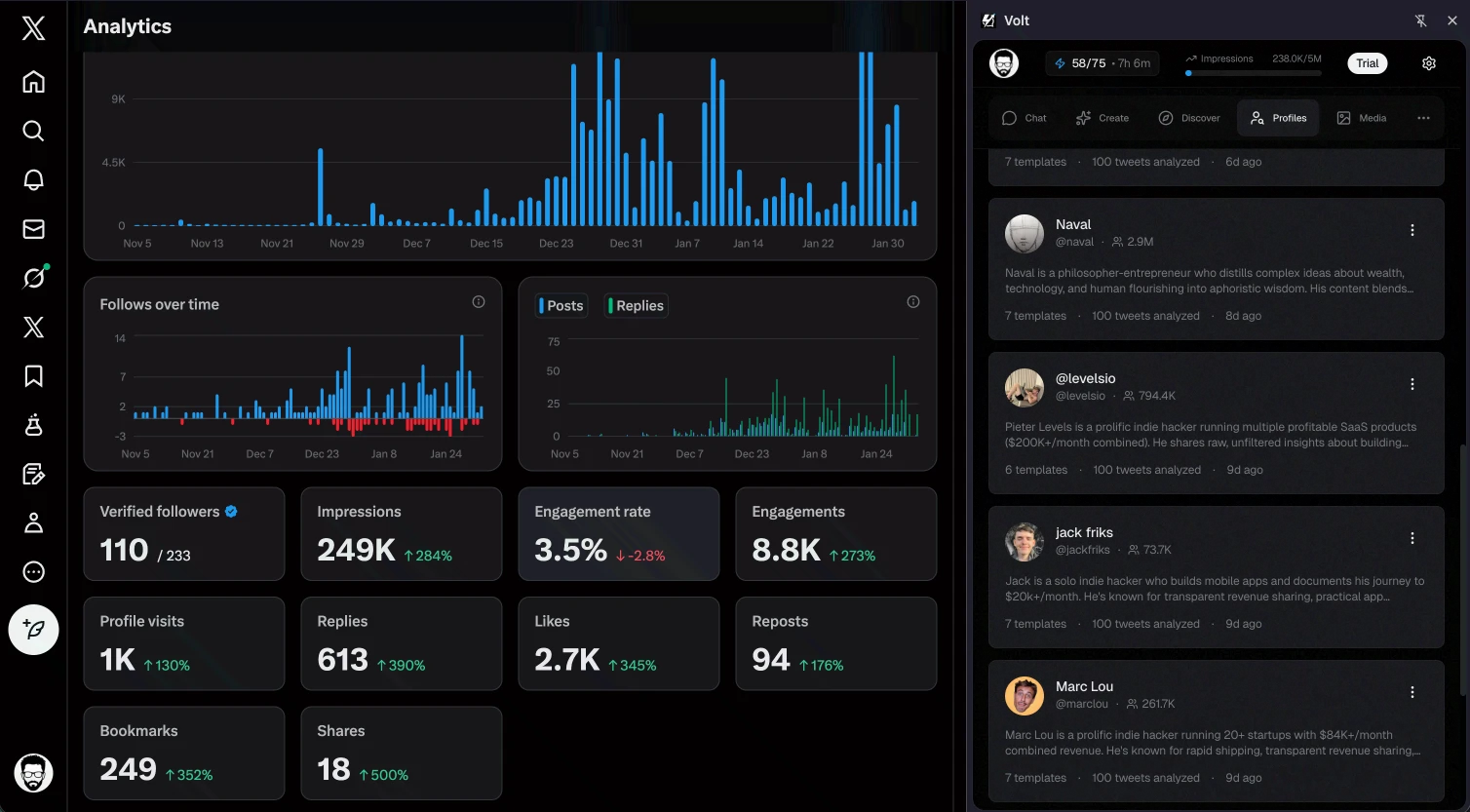Click the Grok slashed-circle icon
1470x812 pixels.
click(34, 278)
